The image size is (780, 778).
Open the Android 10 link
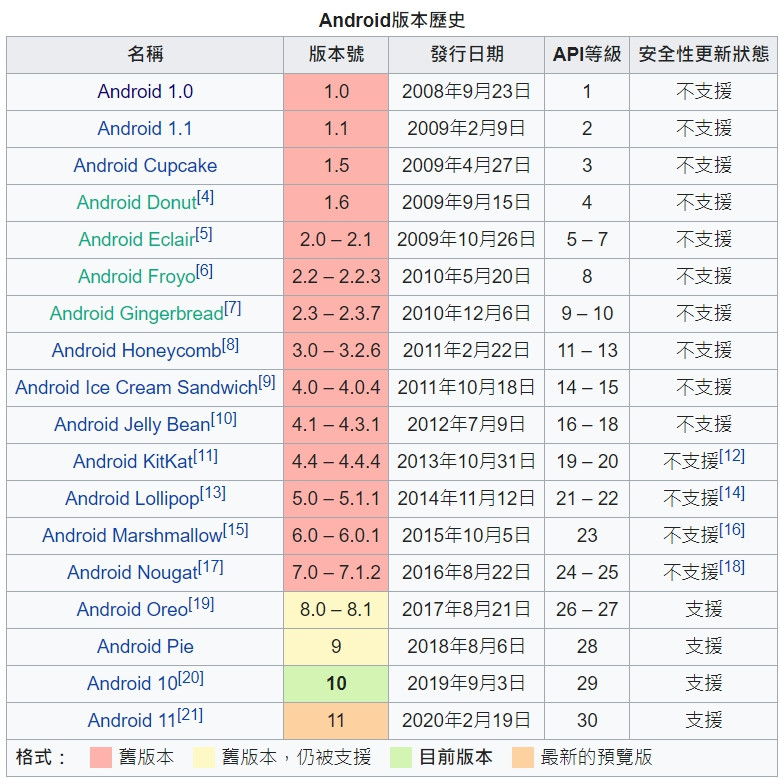coord(132,683)
